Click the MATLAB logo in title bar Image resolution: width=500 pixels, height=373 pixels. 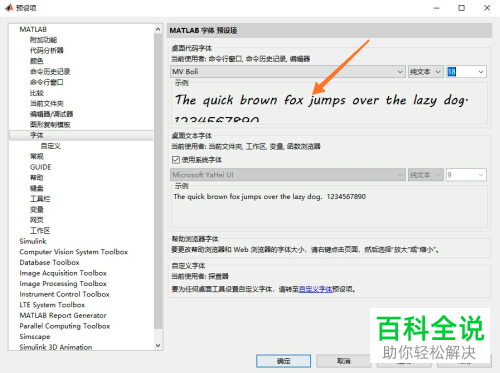(9, 8)
